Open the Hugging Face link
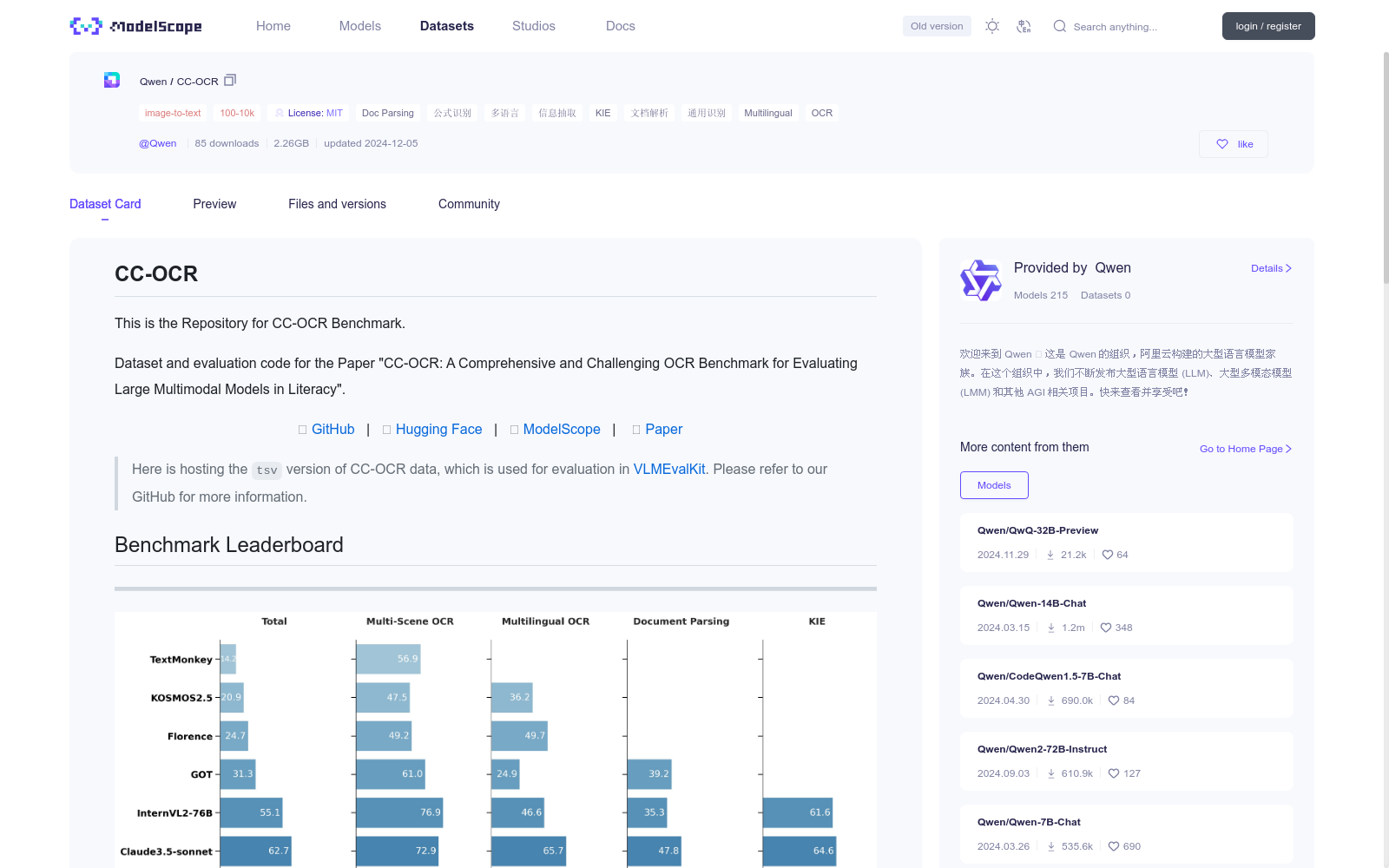Viewport: 1389px width, 868px height. 438,430
